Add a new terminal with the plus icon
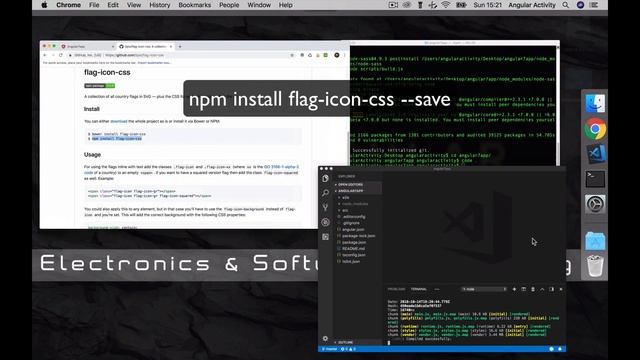The width and height of the screenshot is (640, 360). (514, 289)
